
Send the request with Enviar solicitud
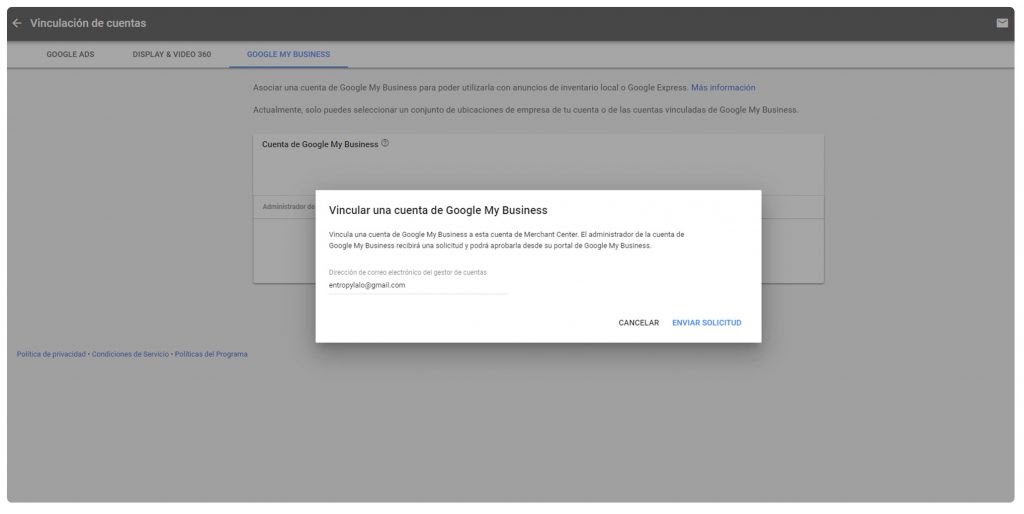coord(706,323)
